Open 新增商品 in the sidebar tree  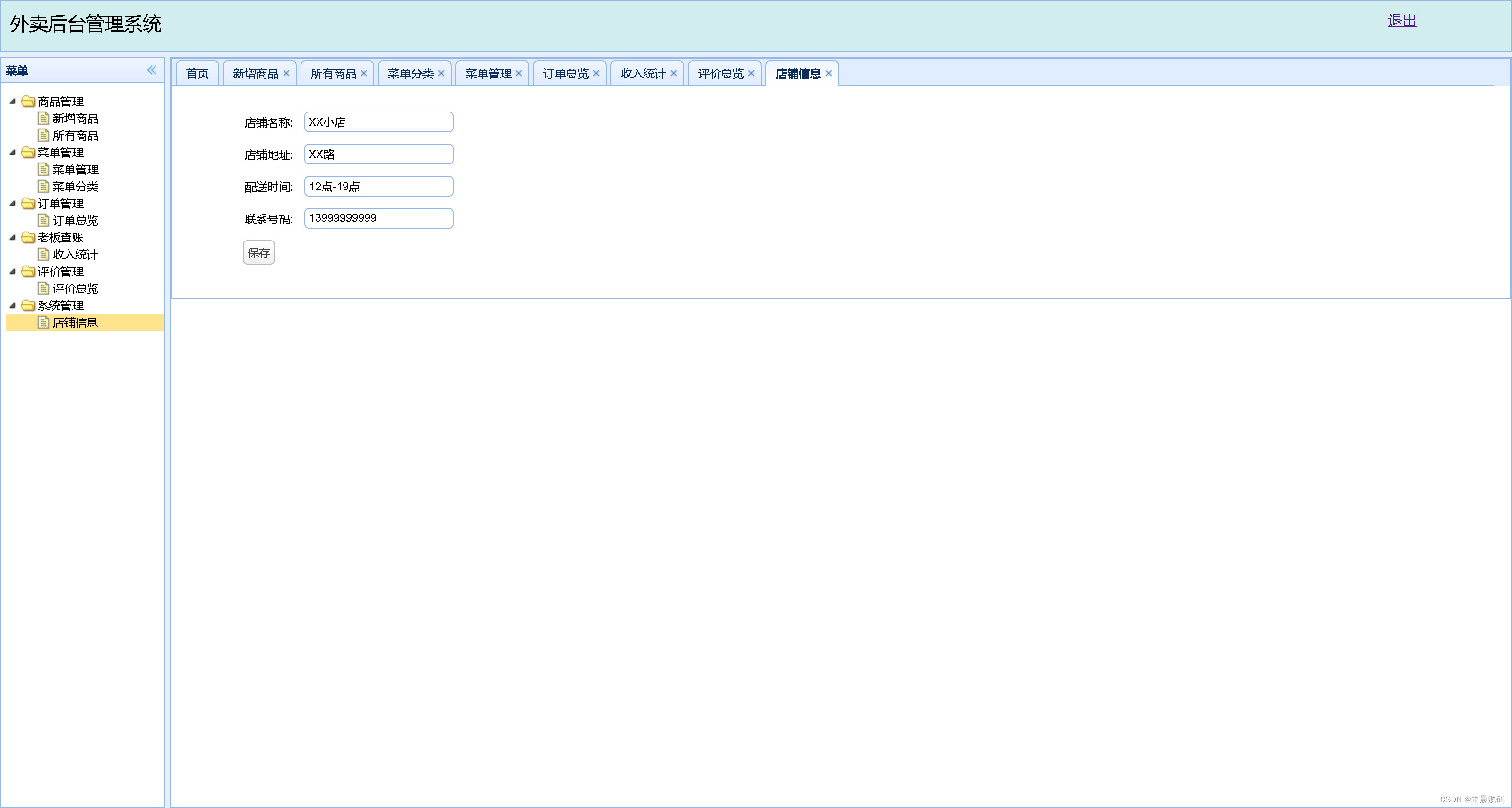75,119
